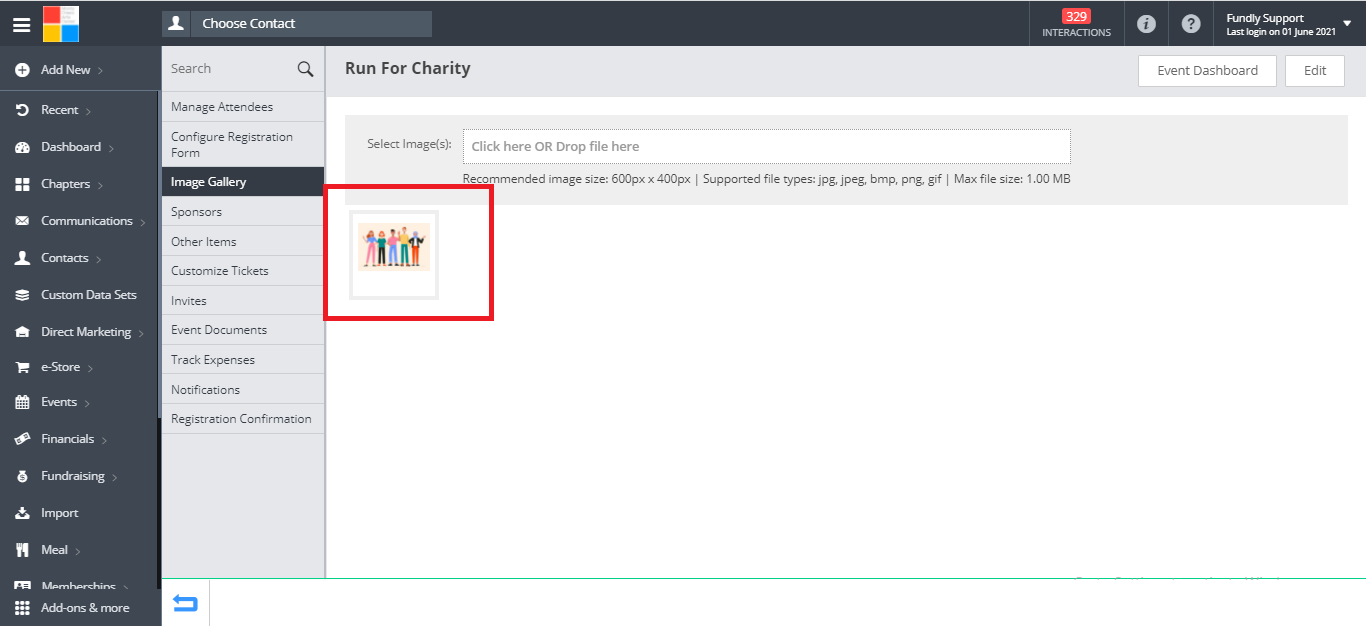Click the Events calendar icon
1366x626 pixels.
[x=22, y=402]
